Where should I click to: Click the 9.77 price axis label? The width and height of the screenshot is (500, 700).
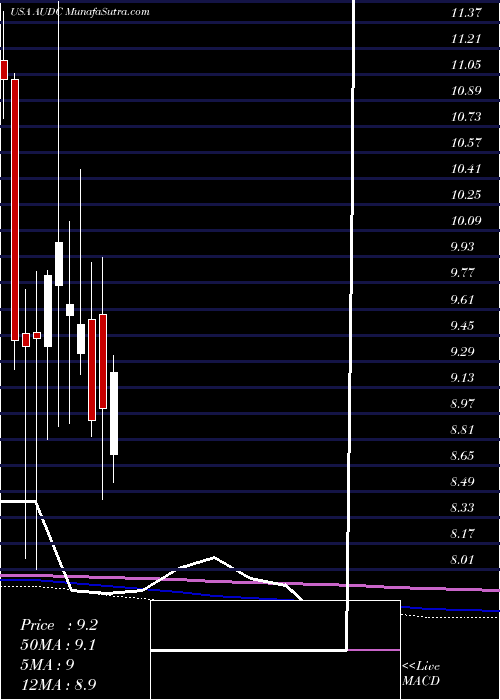tap(462, 273)
